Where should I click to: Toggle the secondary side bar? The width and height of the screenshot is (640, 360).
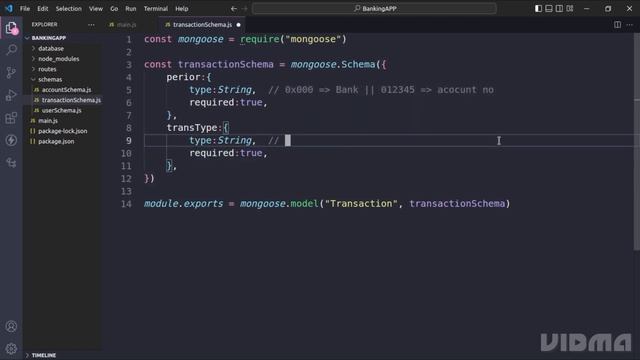(559, 9)
